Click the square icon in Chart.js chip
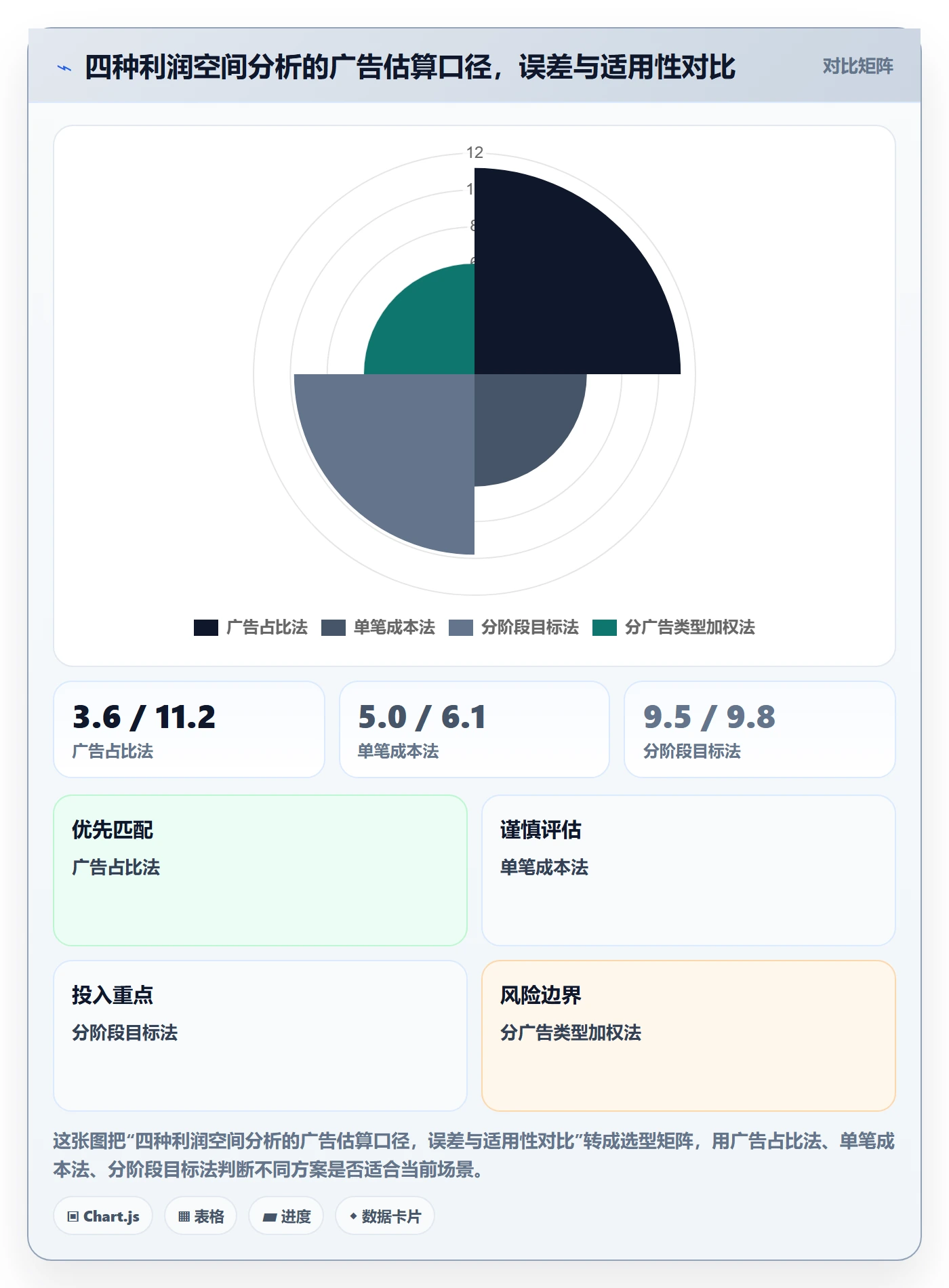This screenshot has width=949, height=1288. click(x=73, y=1217)
